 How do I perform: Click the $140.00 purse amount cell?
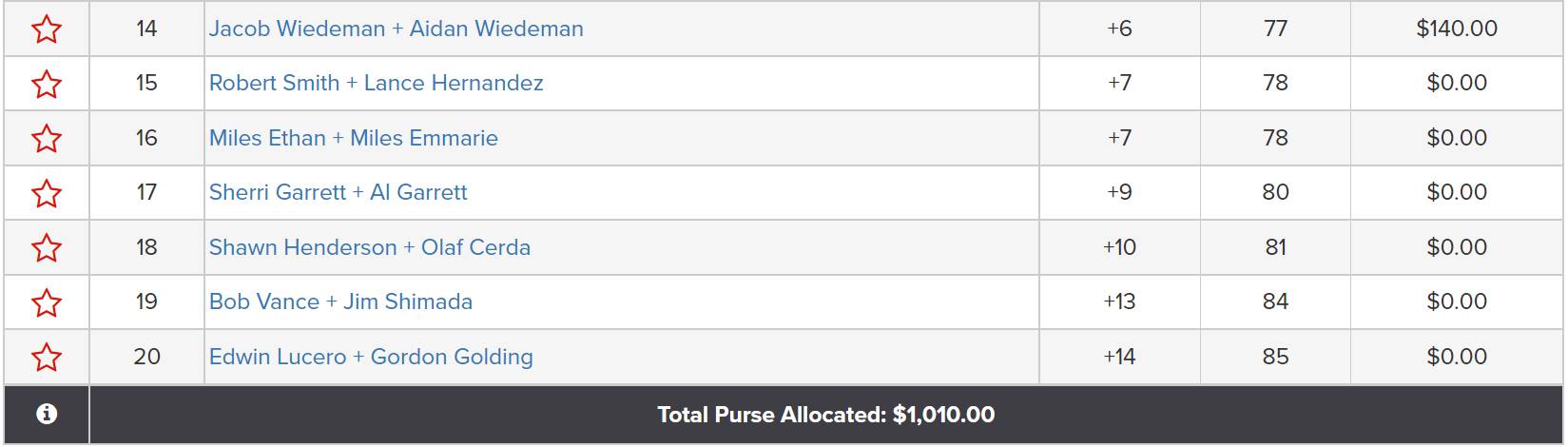tap(1457, 29)
